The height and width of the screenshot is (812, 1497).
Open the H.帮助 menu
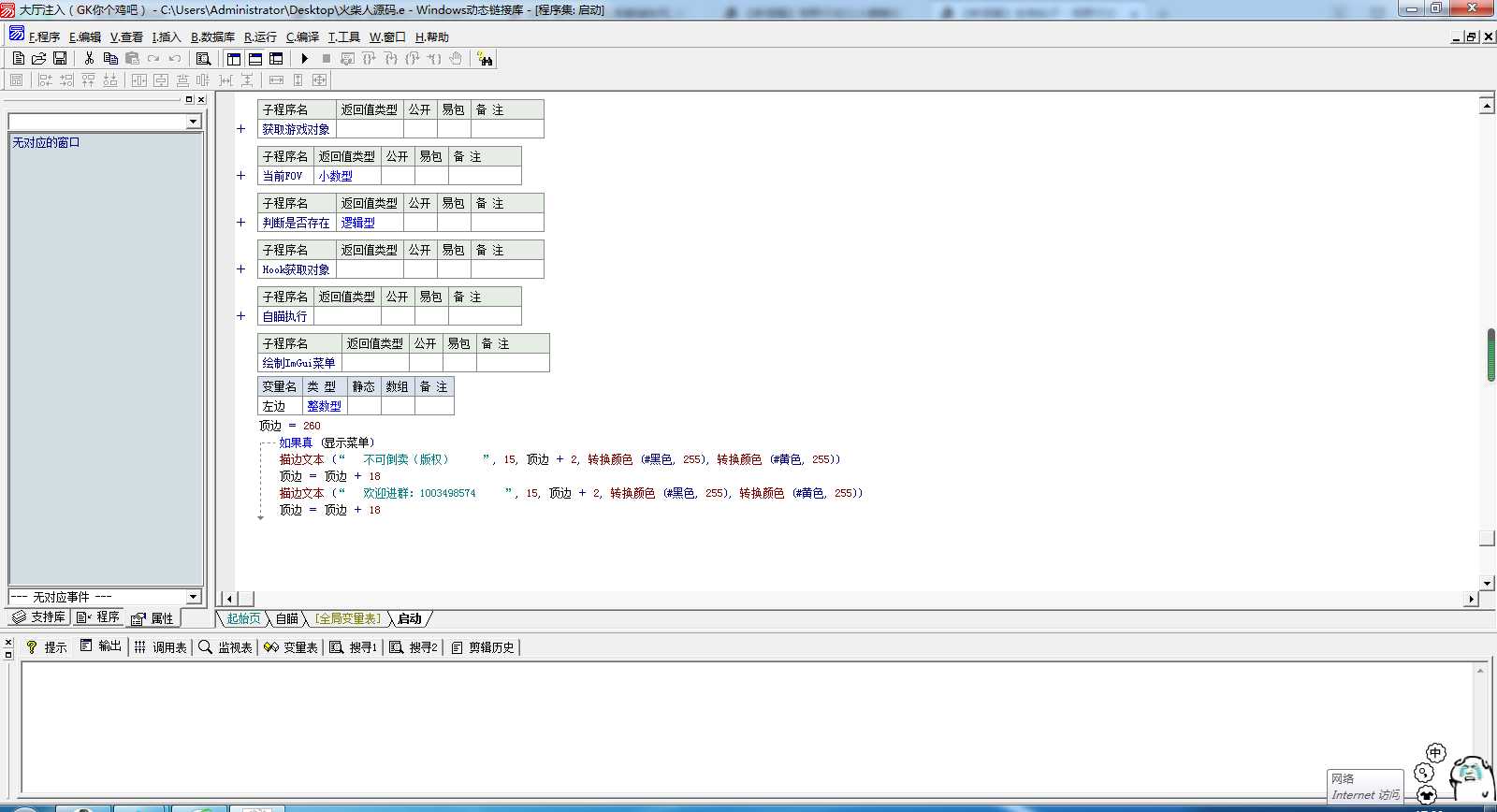pyautogui.click(x=431, y=37)
